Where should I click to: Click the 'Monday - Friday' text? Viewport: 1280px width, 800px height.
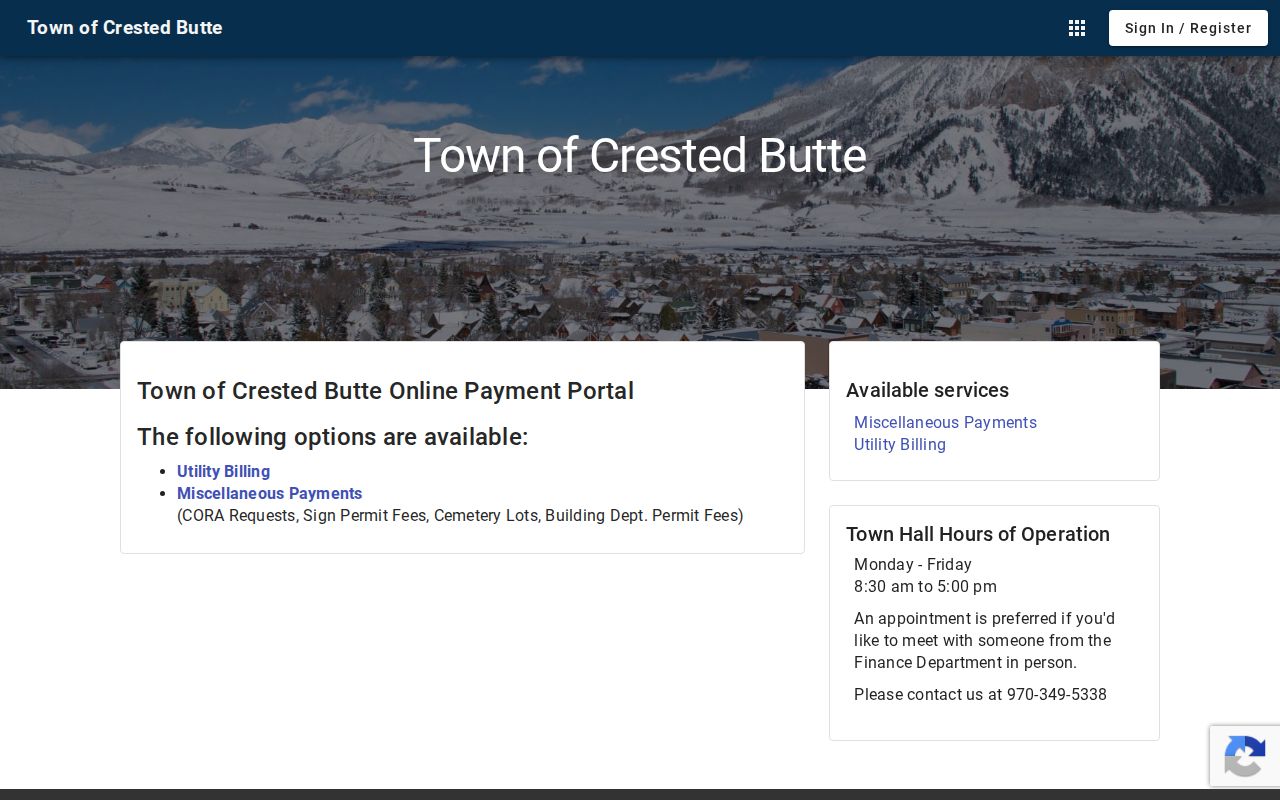pyautogui.click(x=912, y=564)
